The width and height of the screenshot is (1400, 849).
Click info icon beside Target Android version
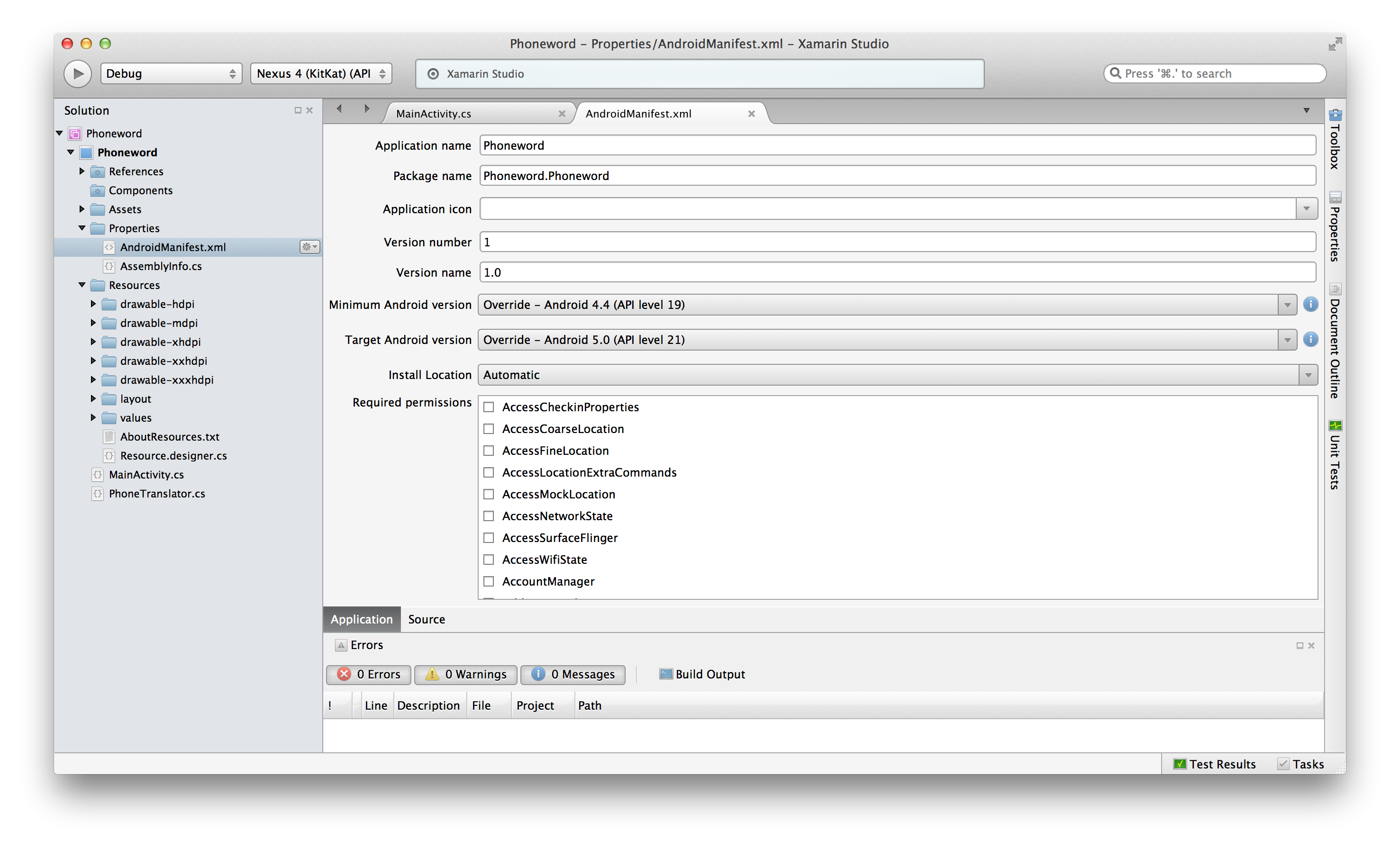tap(1310, 340)
